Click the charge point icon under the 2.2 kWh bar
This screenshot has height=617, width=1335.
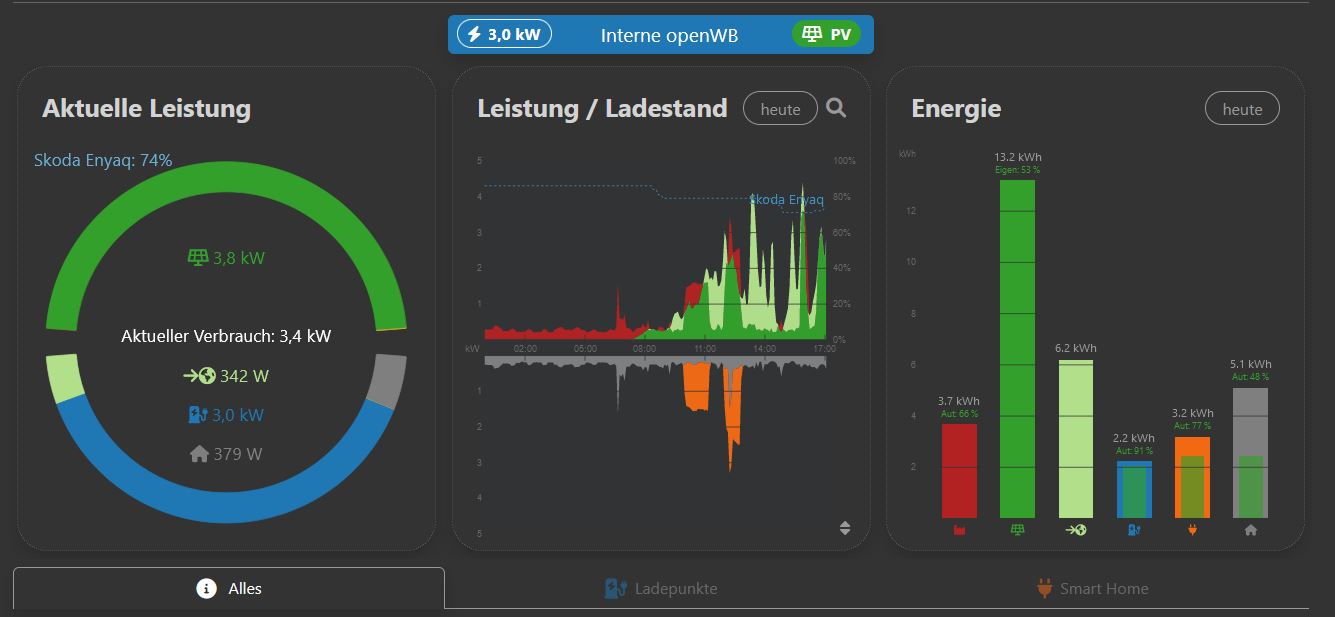click(x=1134, y=530)
